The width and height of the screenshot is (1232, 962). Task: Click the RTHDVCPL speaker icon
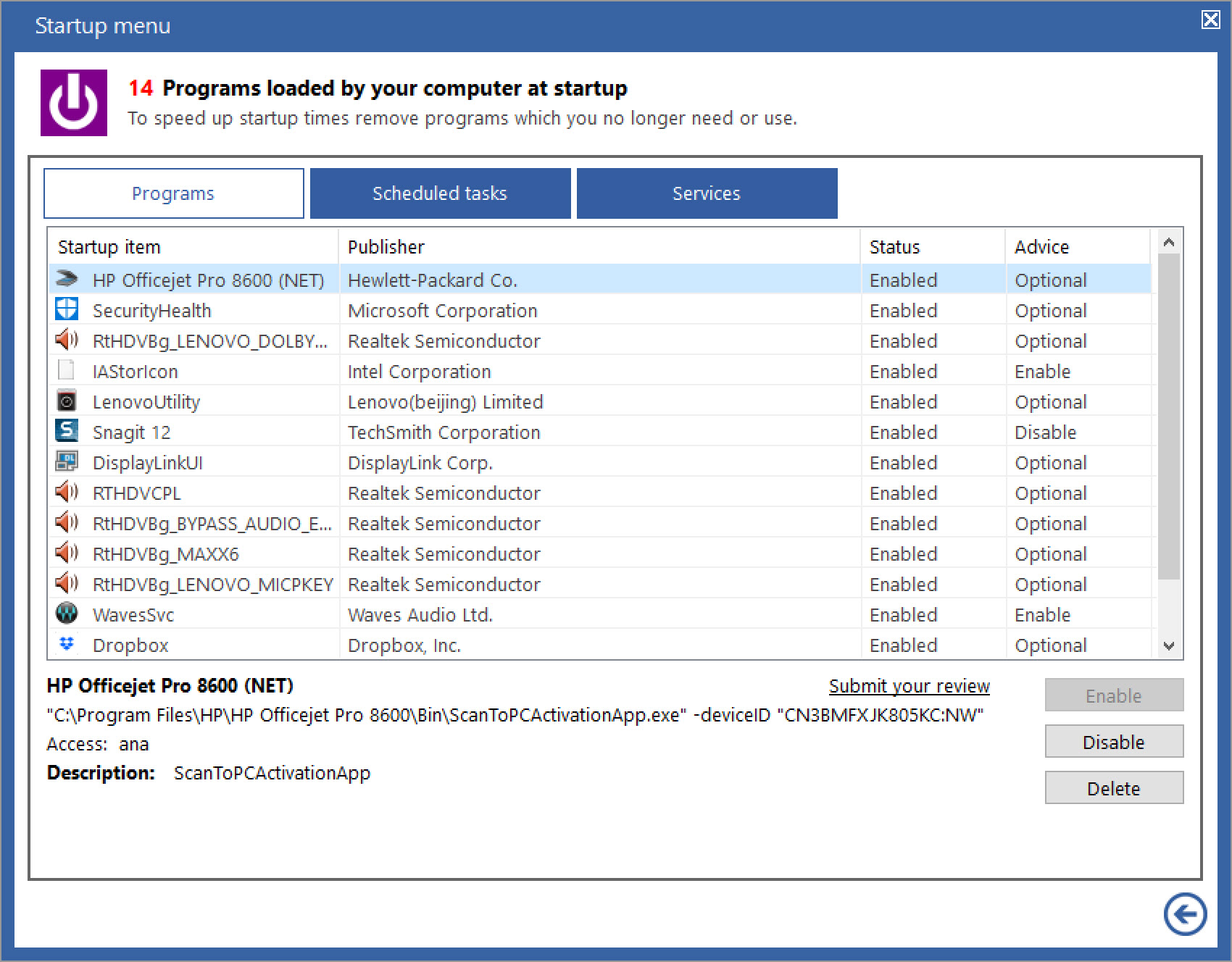(x=67, y=492)
